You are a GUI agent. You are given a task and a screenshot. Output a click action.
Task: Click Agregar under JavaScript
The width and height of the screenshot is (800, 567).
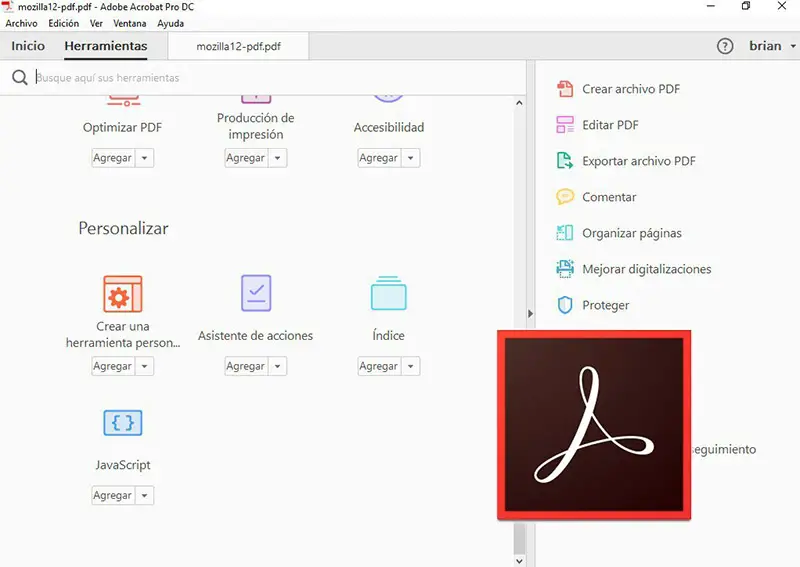113,495
